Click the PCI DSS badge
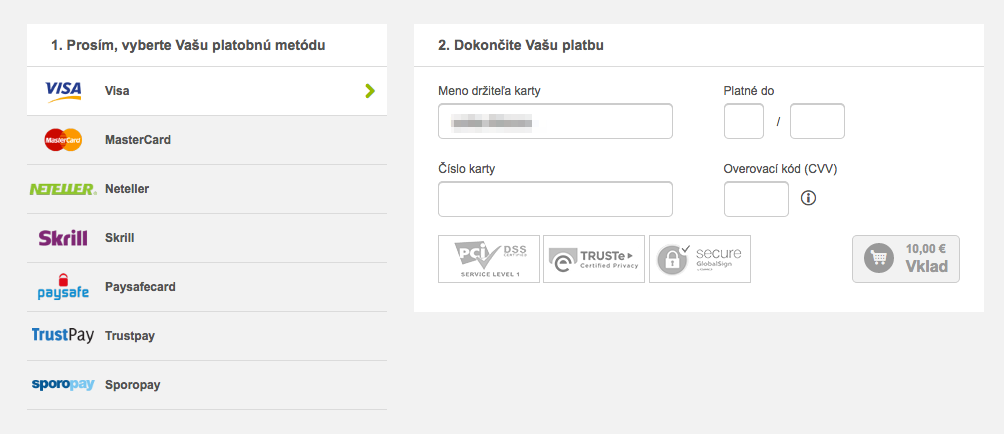1004x436 pixels. coord(489,259)
